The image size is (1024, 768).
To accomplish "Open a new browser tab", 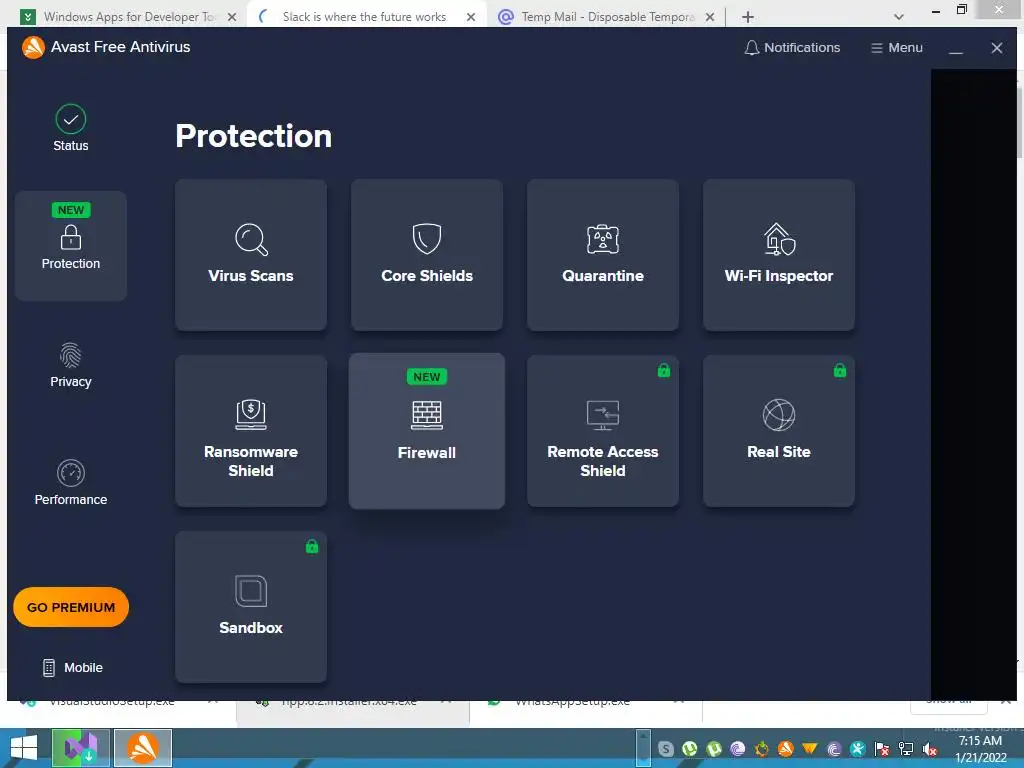I will [x=748, y=17].
